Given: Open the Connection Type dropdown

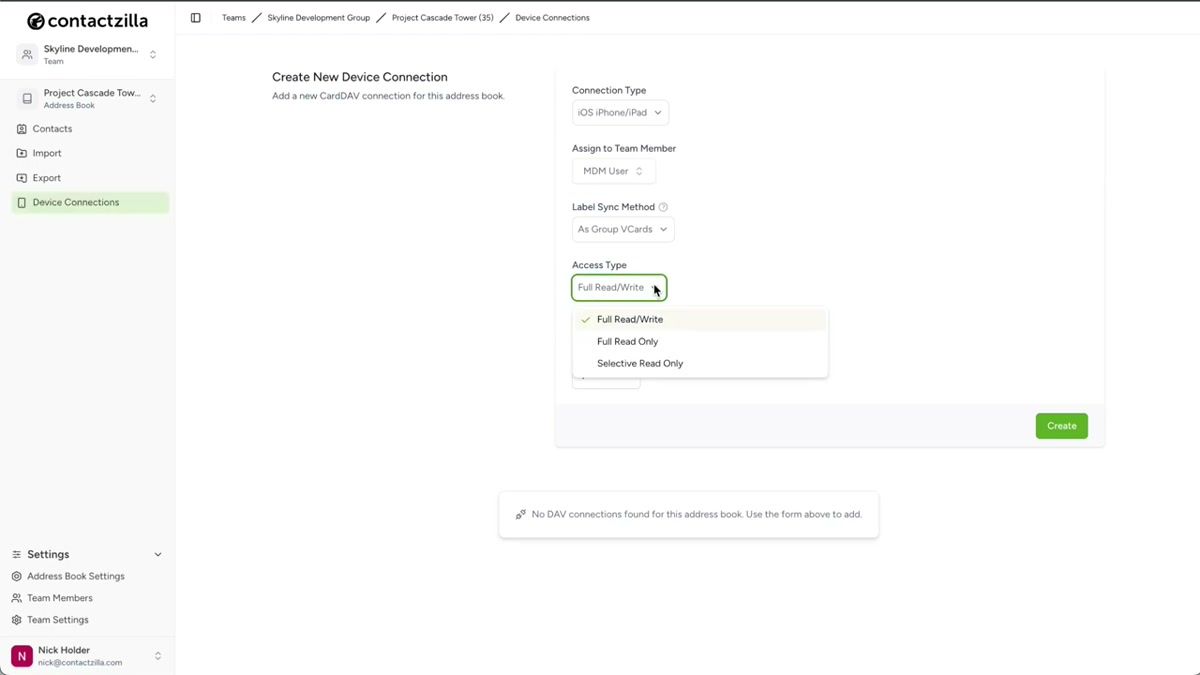Looking at the screenshot, I should click(619, 112).
